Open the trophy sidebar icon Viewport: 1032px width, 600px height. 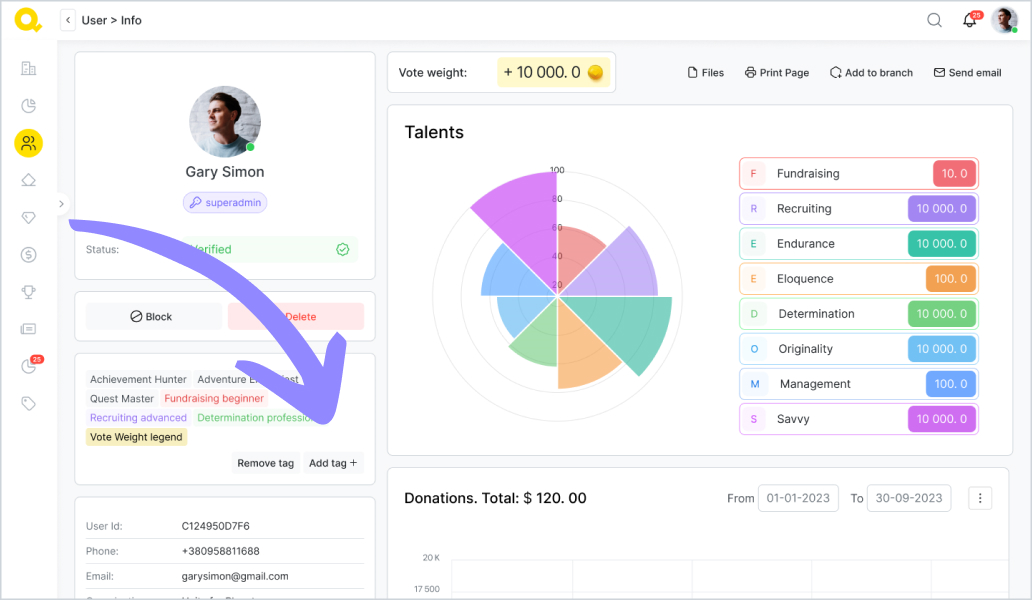pos(29,292)
